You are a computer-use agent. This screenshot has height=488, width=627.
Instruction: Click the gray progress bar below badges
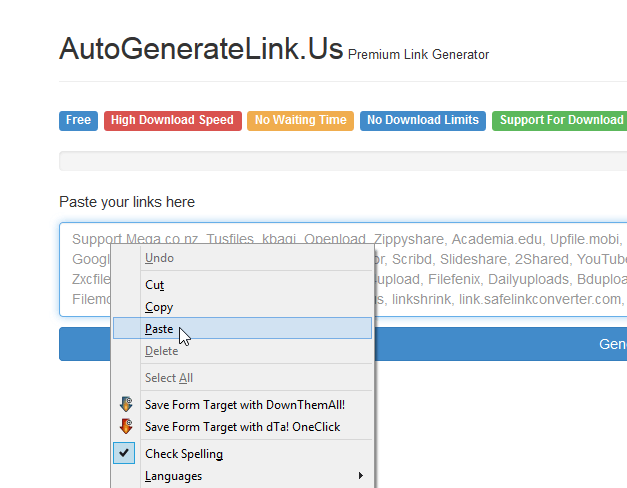343,161
